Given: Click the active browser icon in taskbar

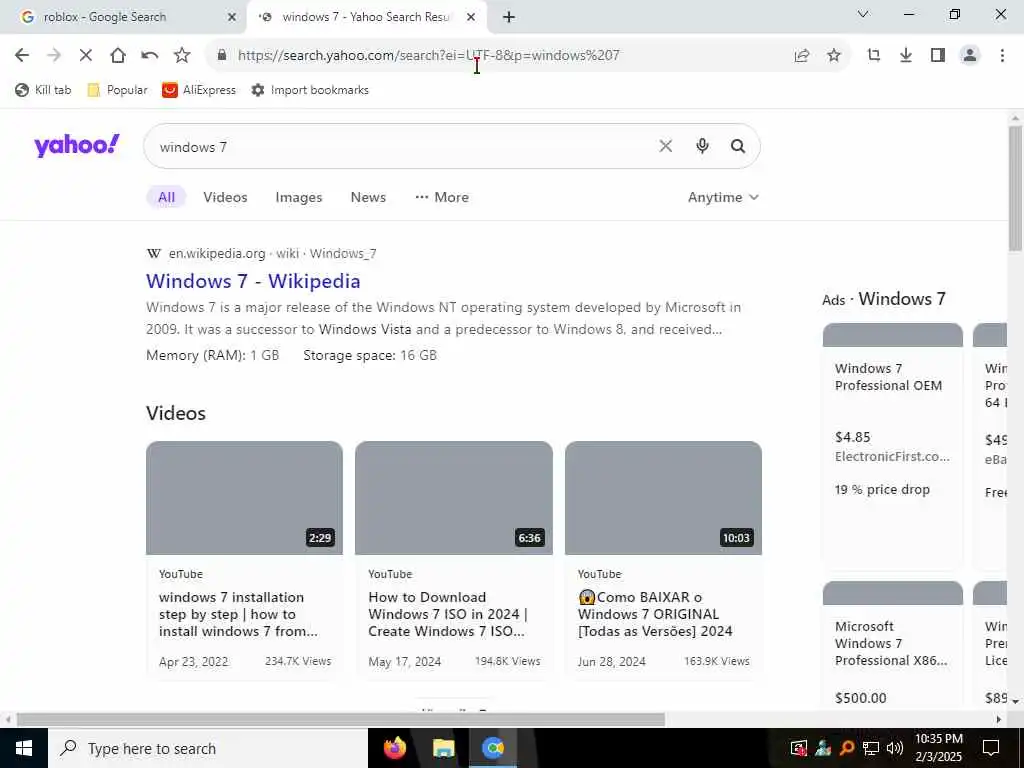Looking at the screenshot, I should tap(493, 748).
